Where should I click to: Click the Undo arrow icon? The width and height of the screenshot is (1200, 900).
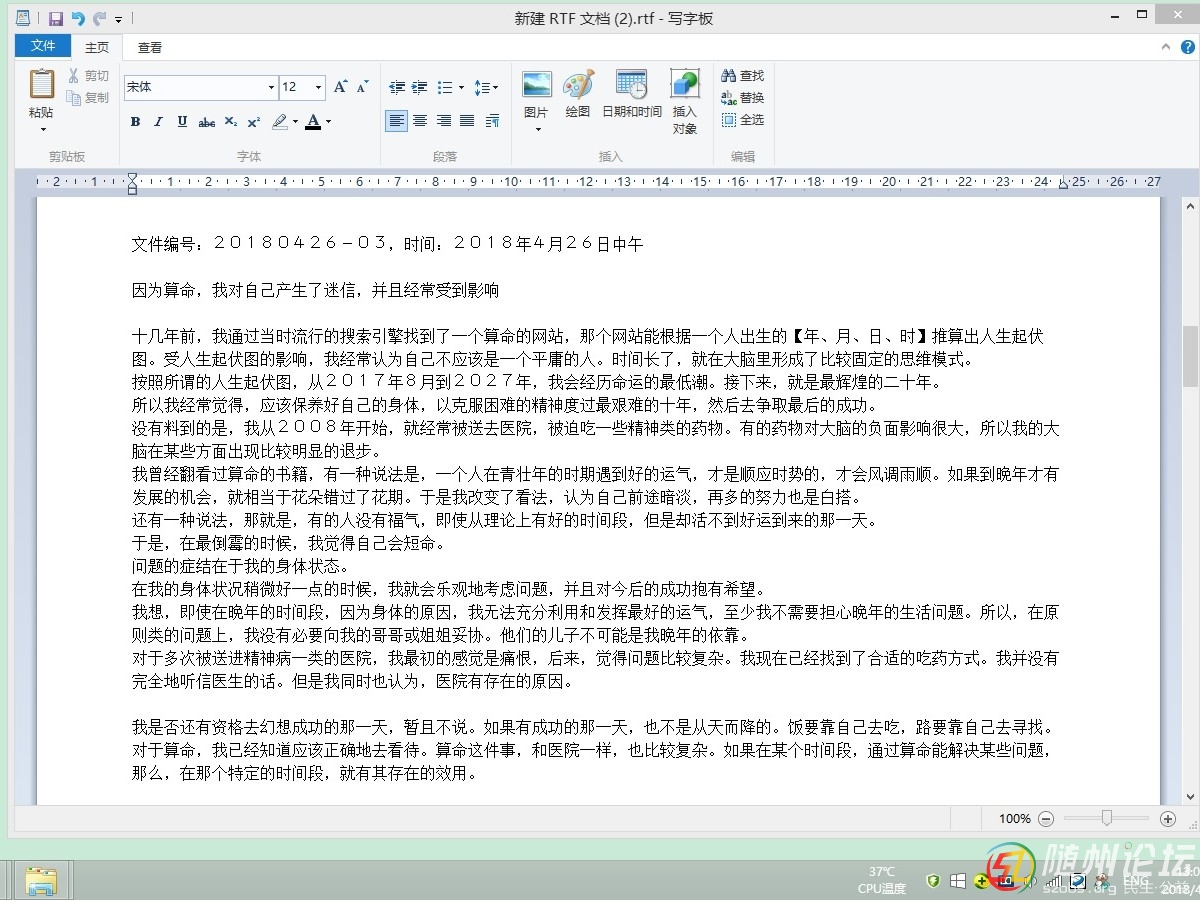[78, 19]
